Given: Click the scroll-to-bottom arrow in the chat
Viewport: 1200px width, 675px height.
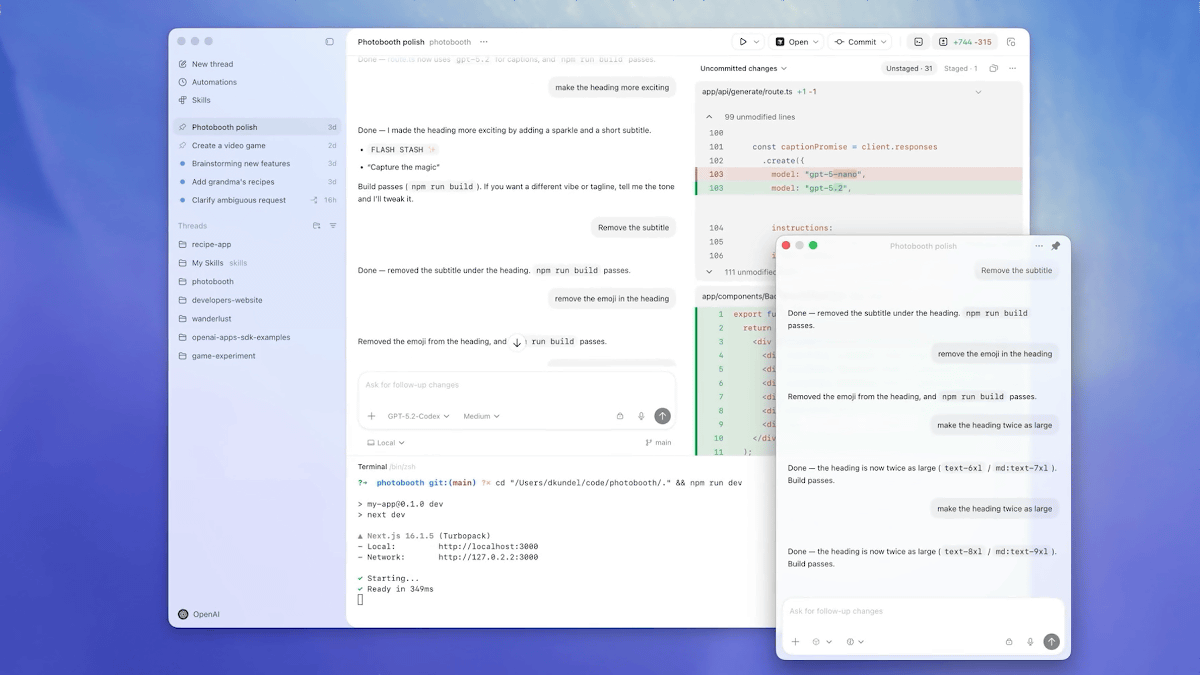Looking at the screenshot, I should (517, 342).
